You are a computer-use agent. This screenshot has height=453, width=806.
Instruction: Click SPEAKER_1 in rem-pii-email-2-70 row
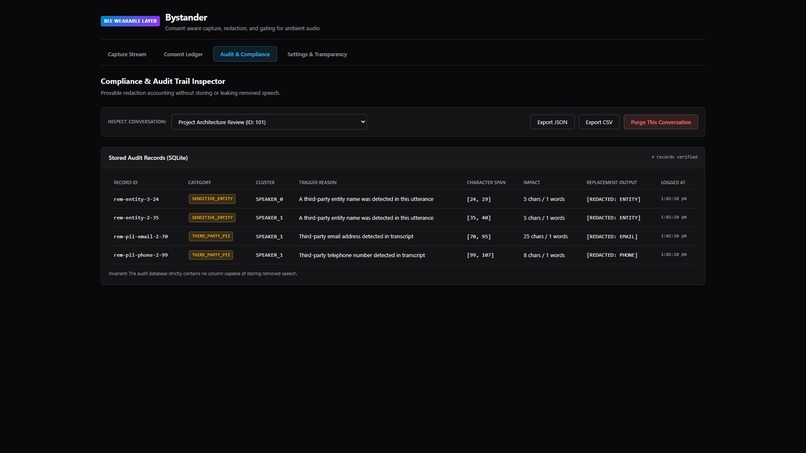coord(269,237)
